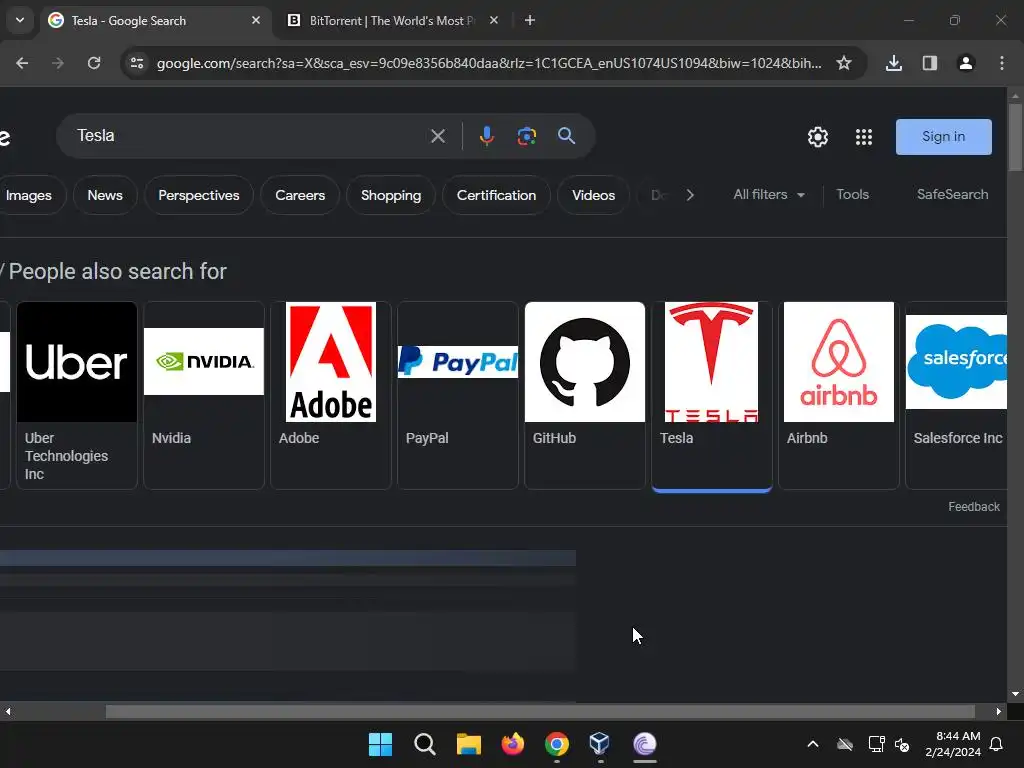Launch Firefox from the taskbar
The height and width of the screenshot is (768, 1024).
[x=513, y=744]
